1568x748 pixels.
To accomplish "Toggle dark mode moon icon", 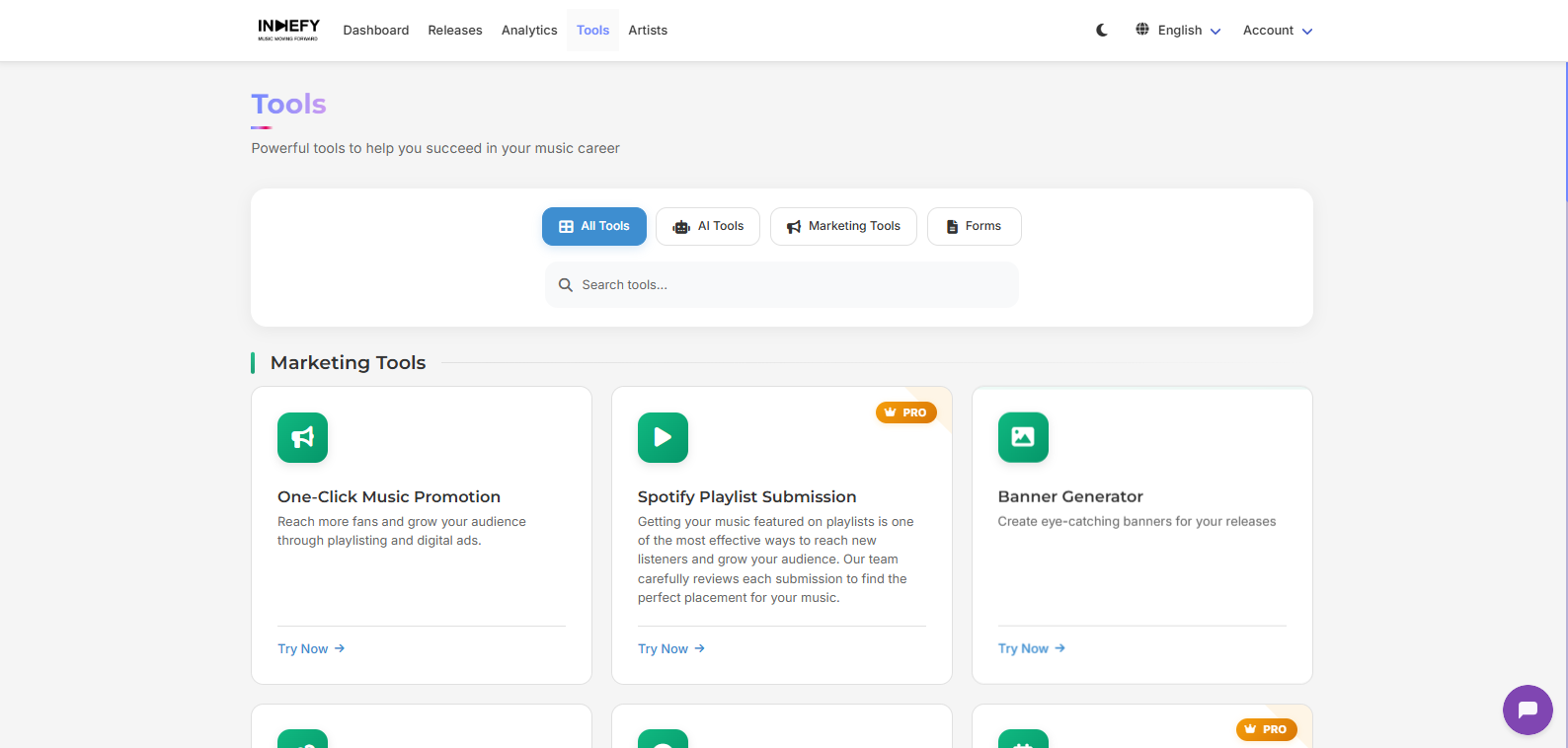I will [1102, 31].
